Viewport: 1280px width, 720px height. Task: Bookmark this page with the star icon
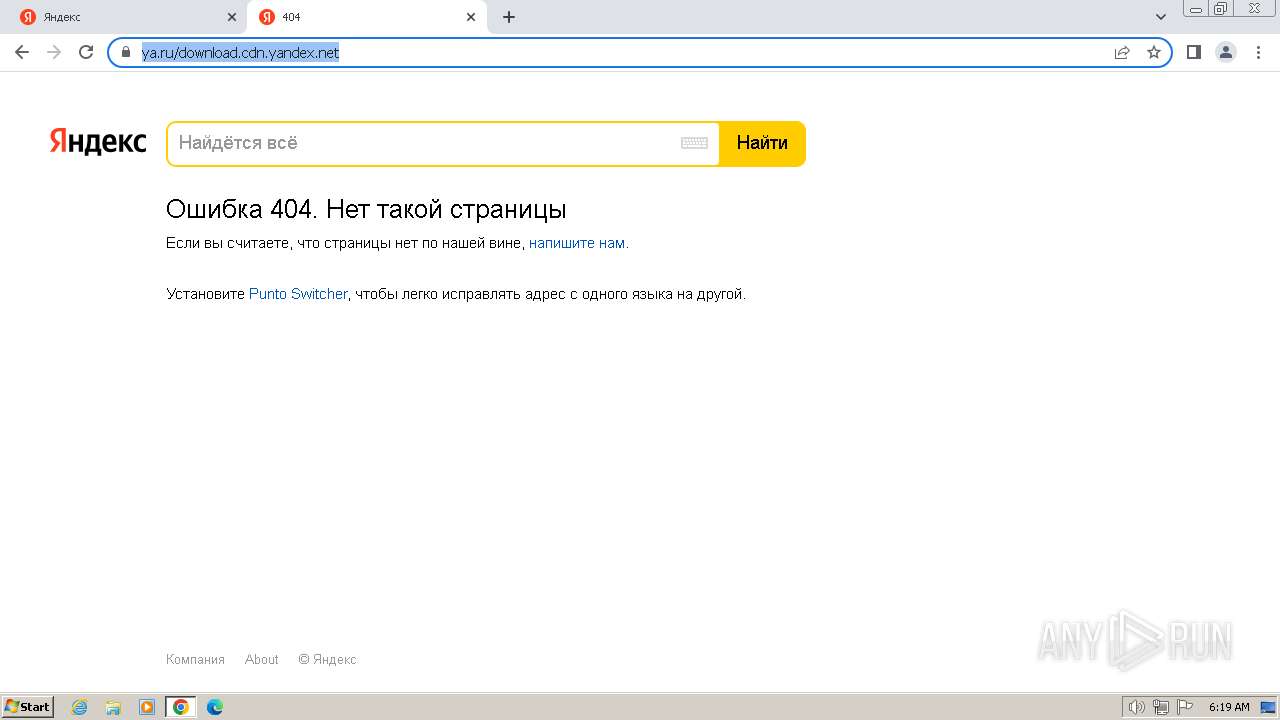[1154, 52]
